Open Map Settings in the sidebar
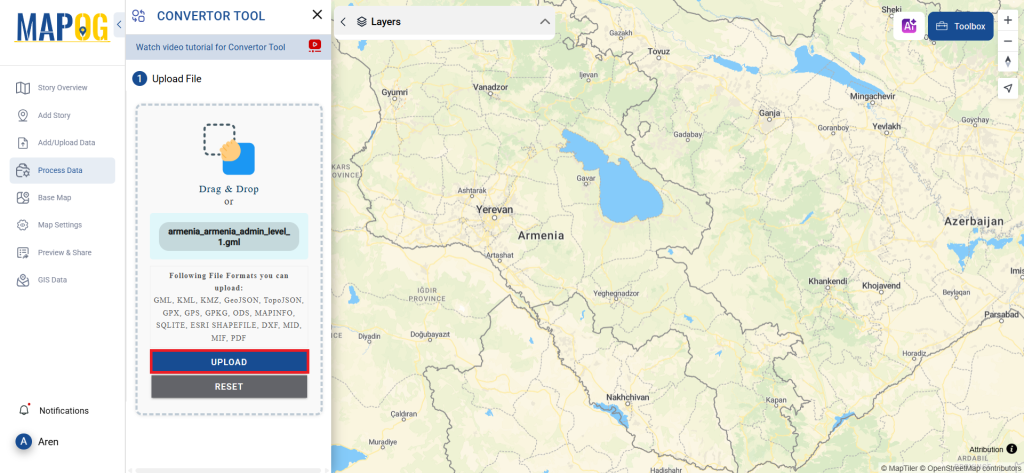Image resolution: width=1024 pixels, height=473 pixels. (63, 225)
